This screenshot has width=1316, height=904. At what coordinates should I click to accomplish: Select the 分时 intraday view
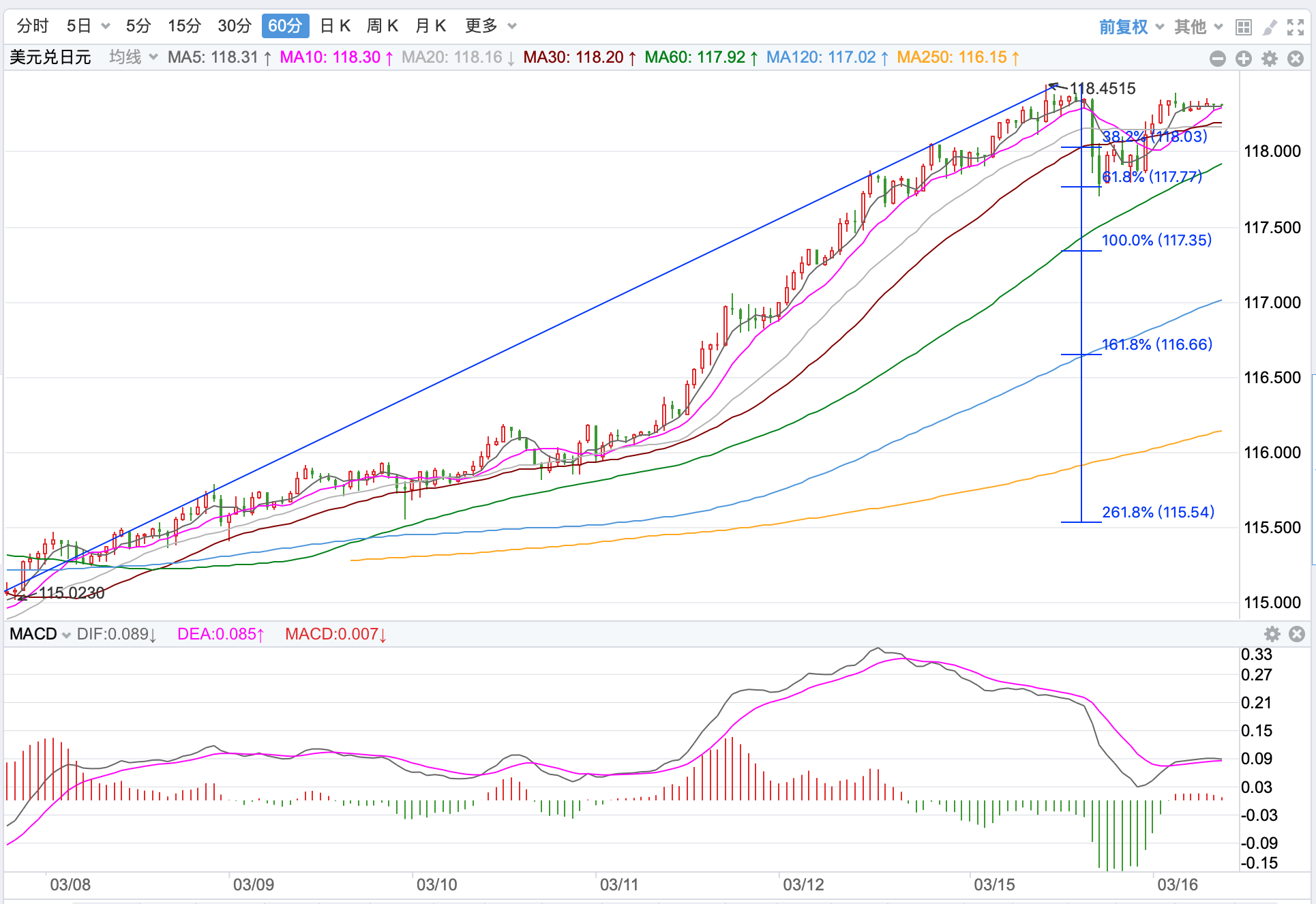[33, 26]
